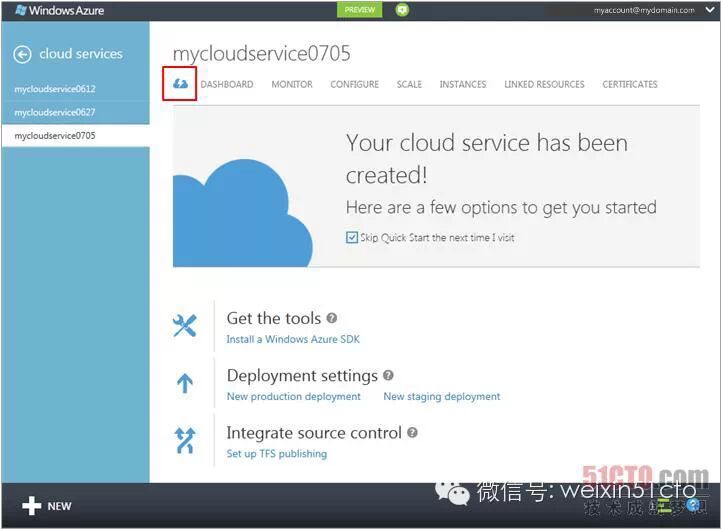The width and height of the screenshot is (721, 529).
Task: Open the CERTIFICATES tab
Action: click(x=630, y=84)
